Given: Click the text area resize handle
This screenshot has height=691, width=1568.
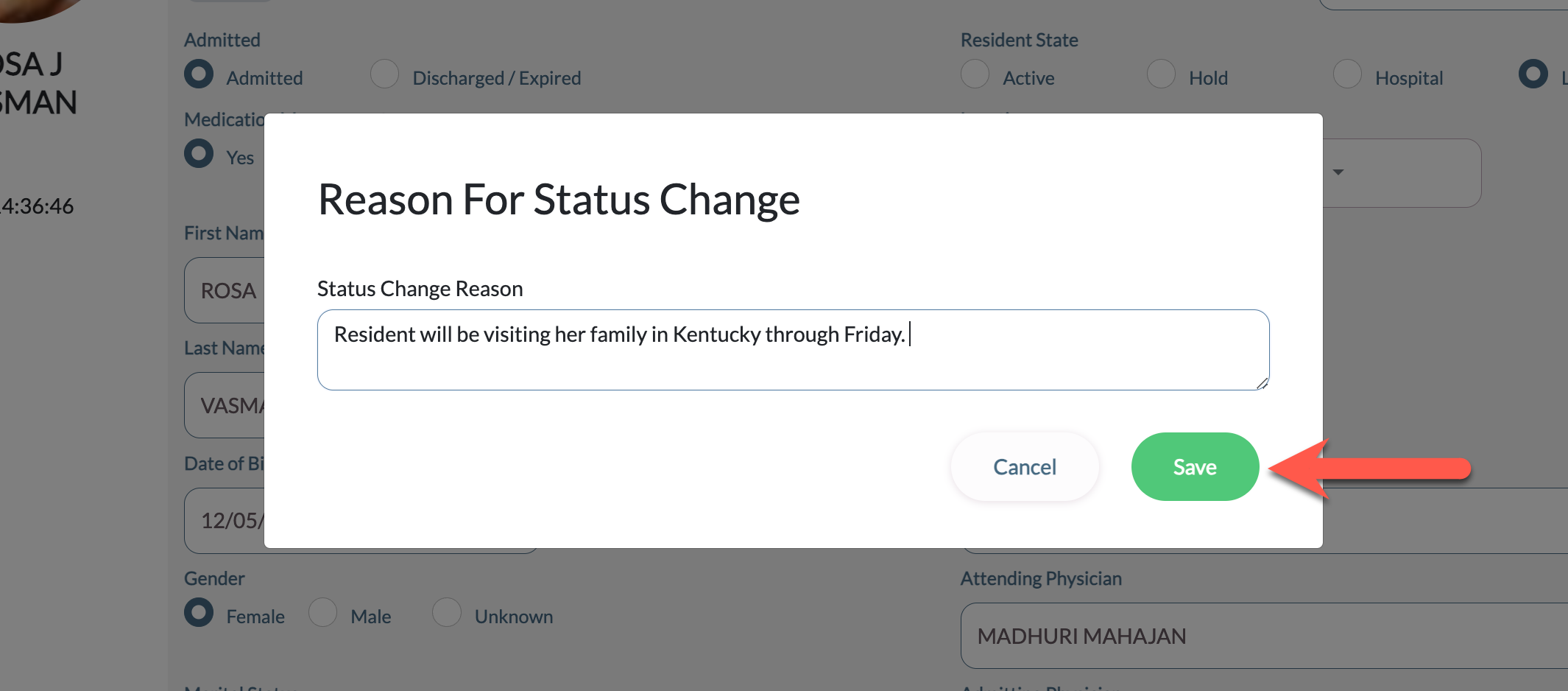Looking at the screenshot, I should [1262, 383].
